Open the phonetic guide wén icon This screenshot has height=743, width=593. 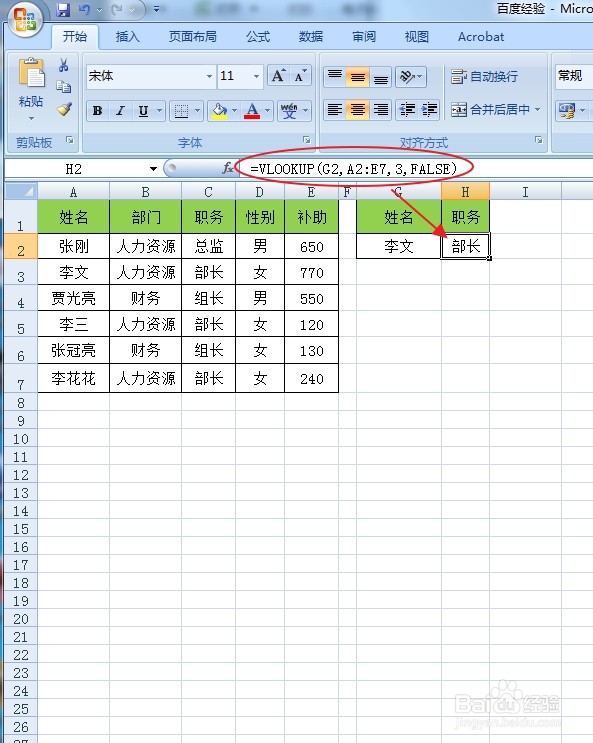(x=289, y=111)
